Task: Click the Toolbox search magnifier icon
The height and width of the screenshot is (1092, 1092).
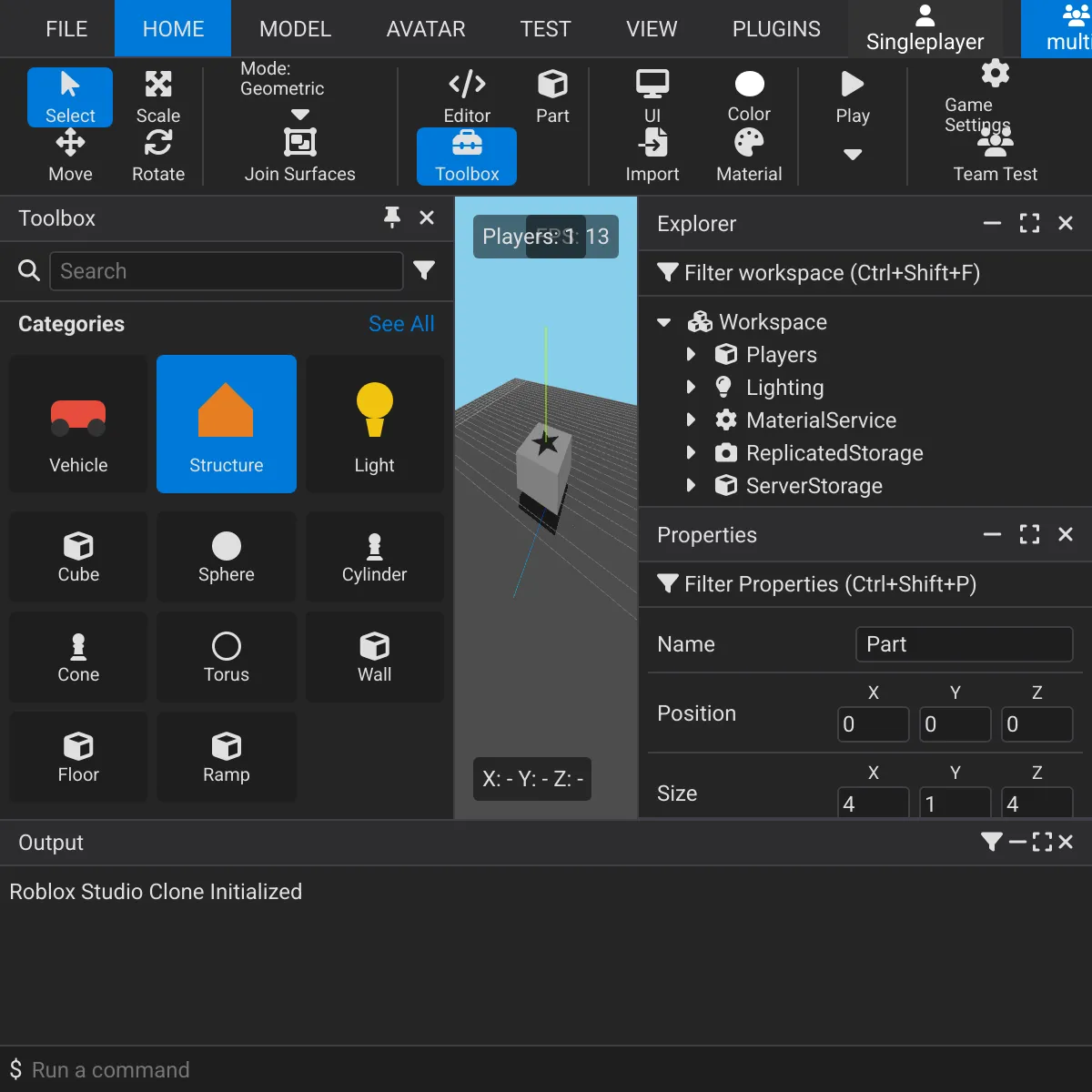Action: click(x=29, y=270)
